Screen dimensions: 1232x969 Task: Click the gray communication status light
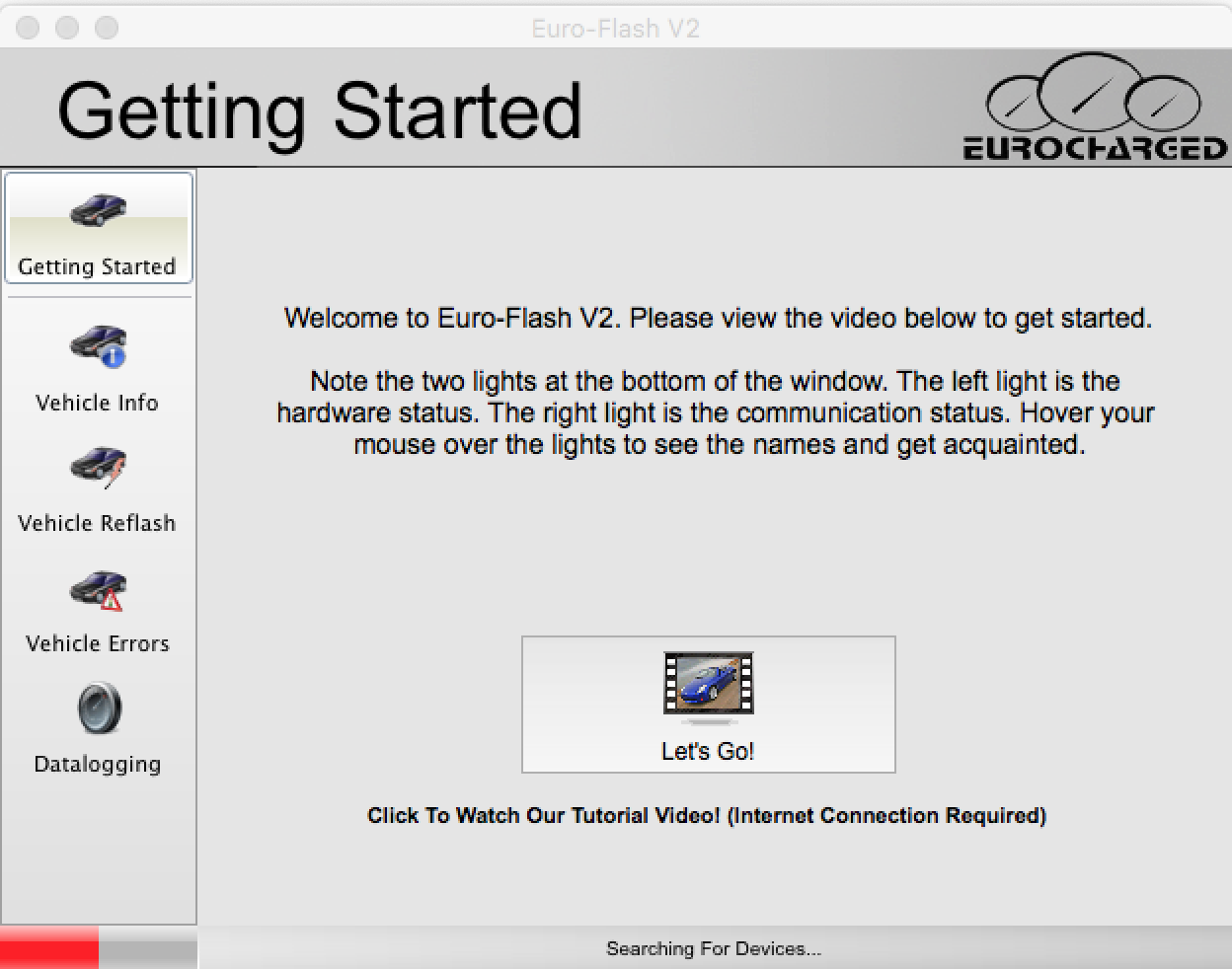147,948
